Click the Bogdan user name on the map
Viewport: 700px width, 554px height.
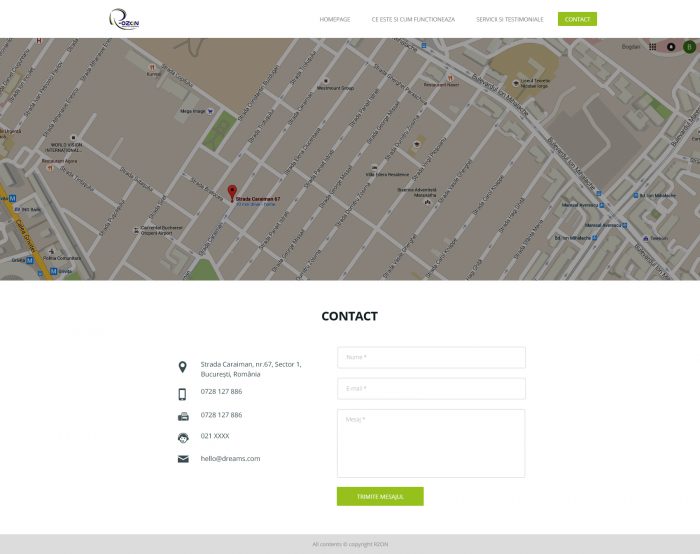(x=631, y=47)
